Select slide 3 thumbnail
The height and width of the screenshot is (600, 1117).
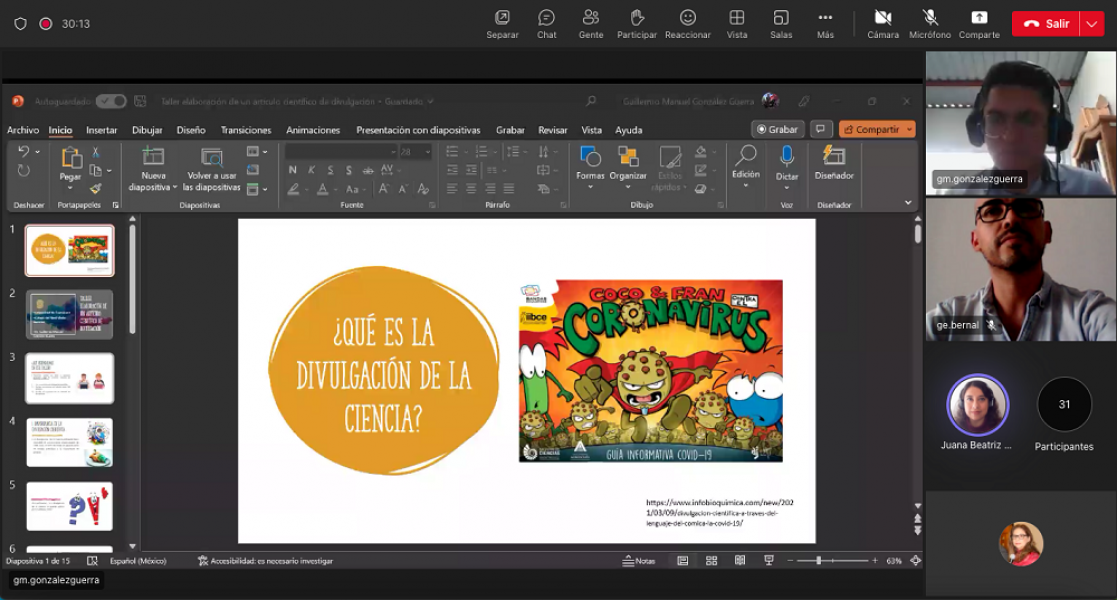coord(69,378)
